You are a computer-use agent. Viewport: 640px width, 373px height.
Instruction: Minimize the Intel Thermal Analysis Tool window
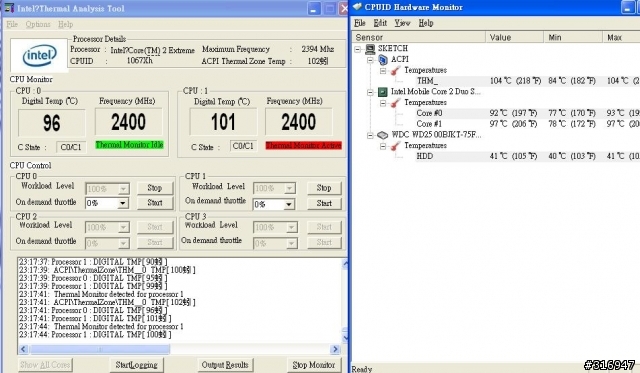[x=313, y=9]
